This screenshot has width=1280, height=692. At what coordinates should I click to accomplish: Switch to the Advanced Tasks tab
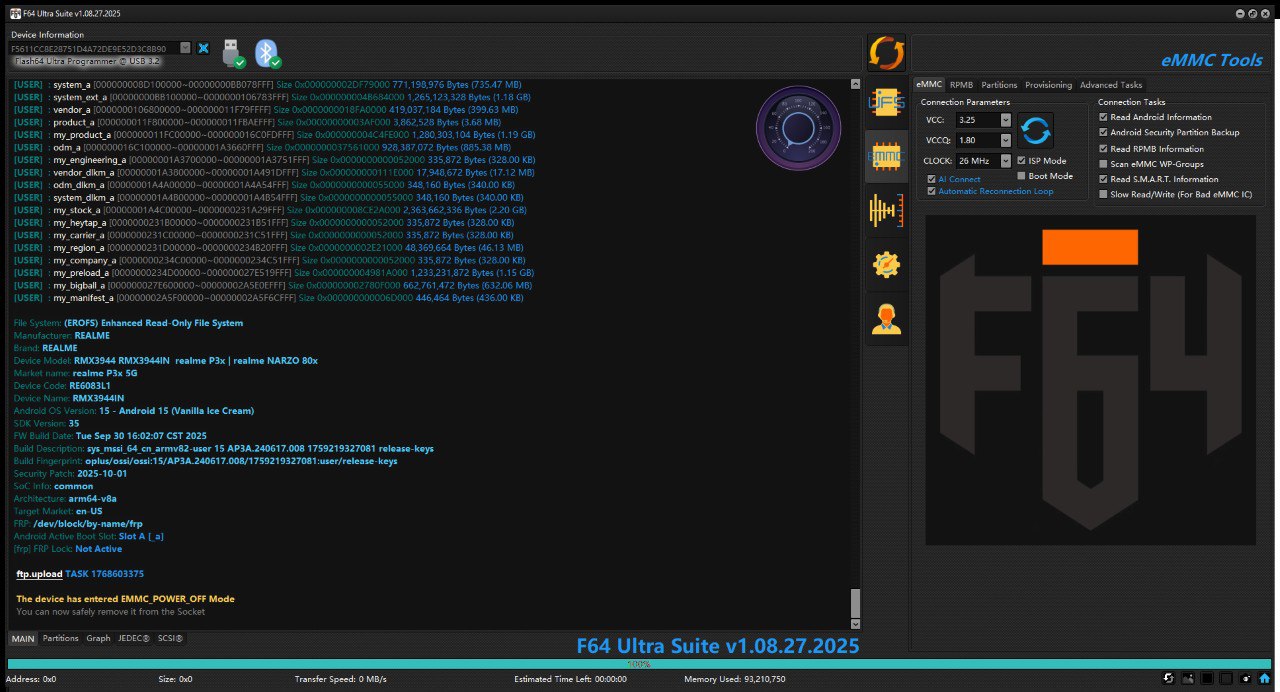click(1111, 85)
